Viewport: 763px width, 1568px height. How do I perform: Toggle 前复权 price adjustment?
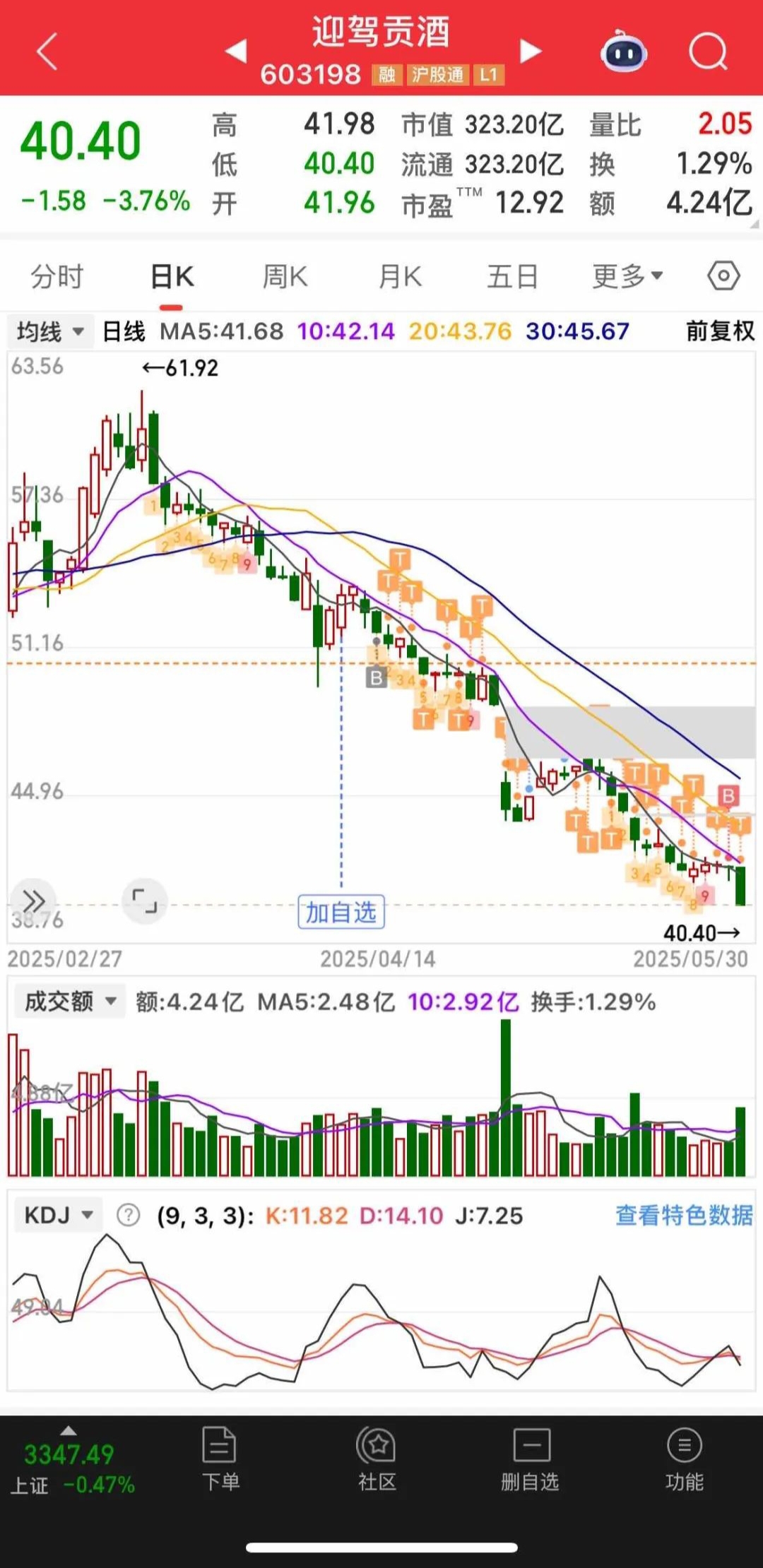(721, 331)
